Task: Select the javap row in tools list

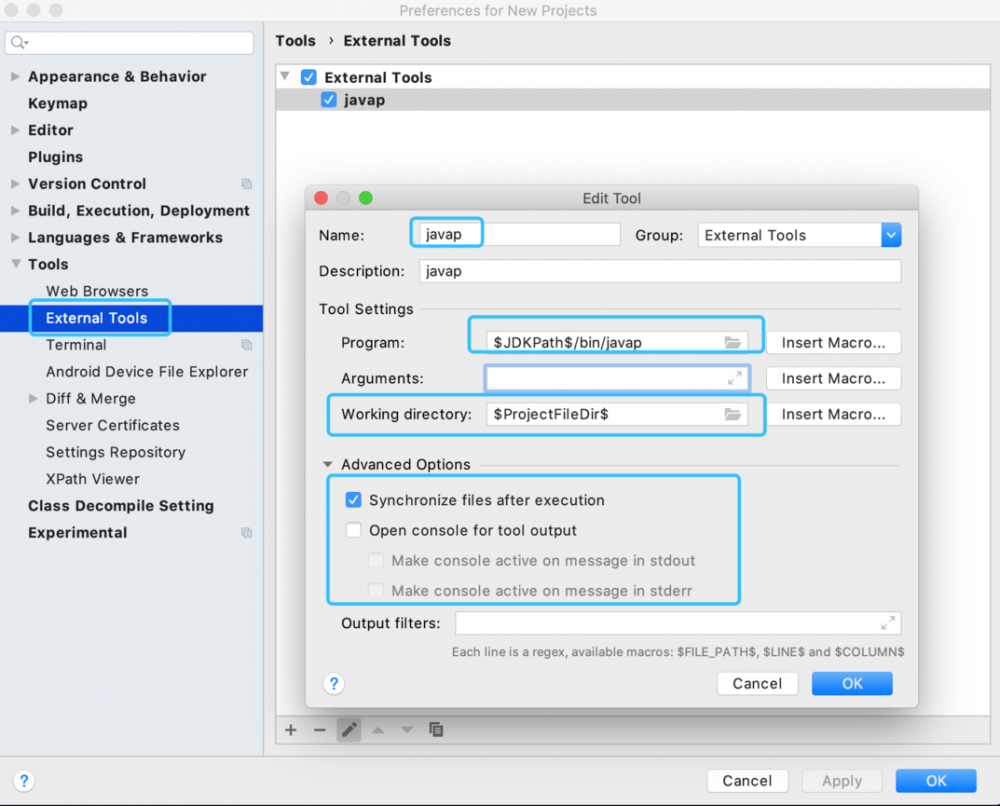Action: pyautogui.click(x=633, y=100)
